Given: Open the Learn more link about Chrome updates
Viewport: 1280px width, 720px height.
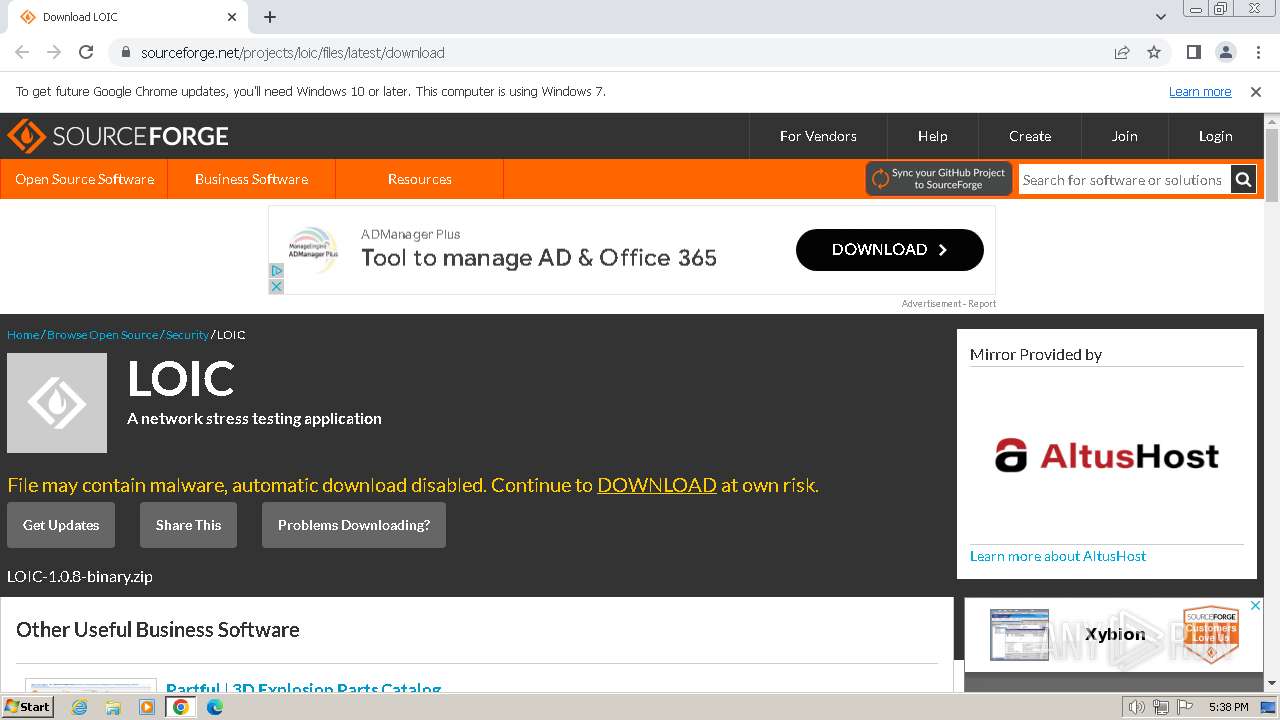Looking at the screenshot, I should 1200,91.
